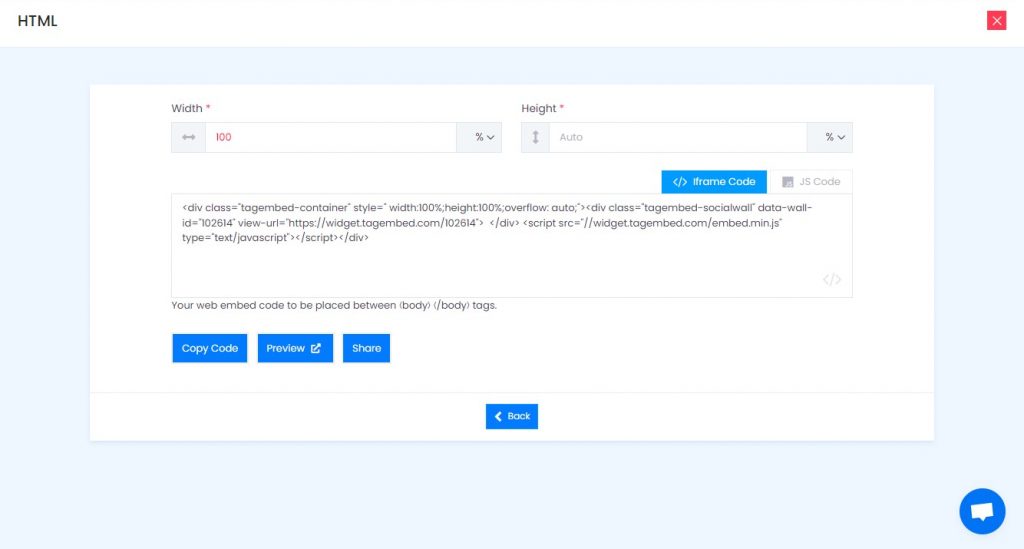Screen dimensions: 1024x549
Task: Click the code brackets icon in the embed textarea
Action: coord(831,279)
